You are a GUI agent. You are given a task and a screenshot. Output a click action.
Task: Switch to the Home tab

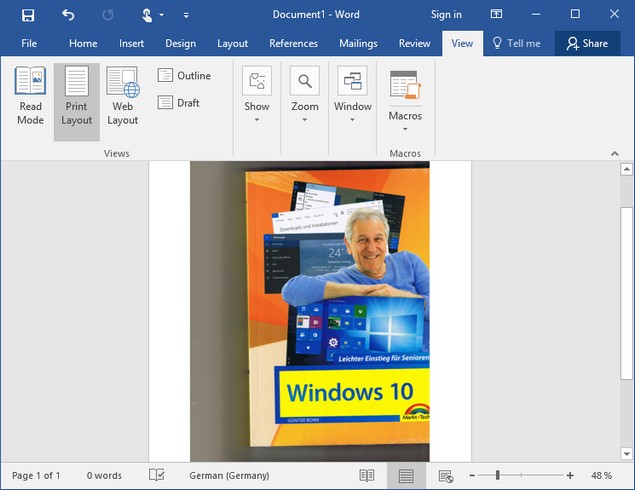[83, 43]
